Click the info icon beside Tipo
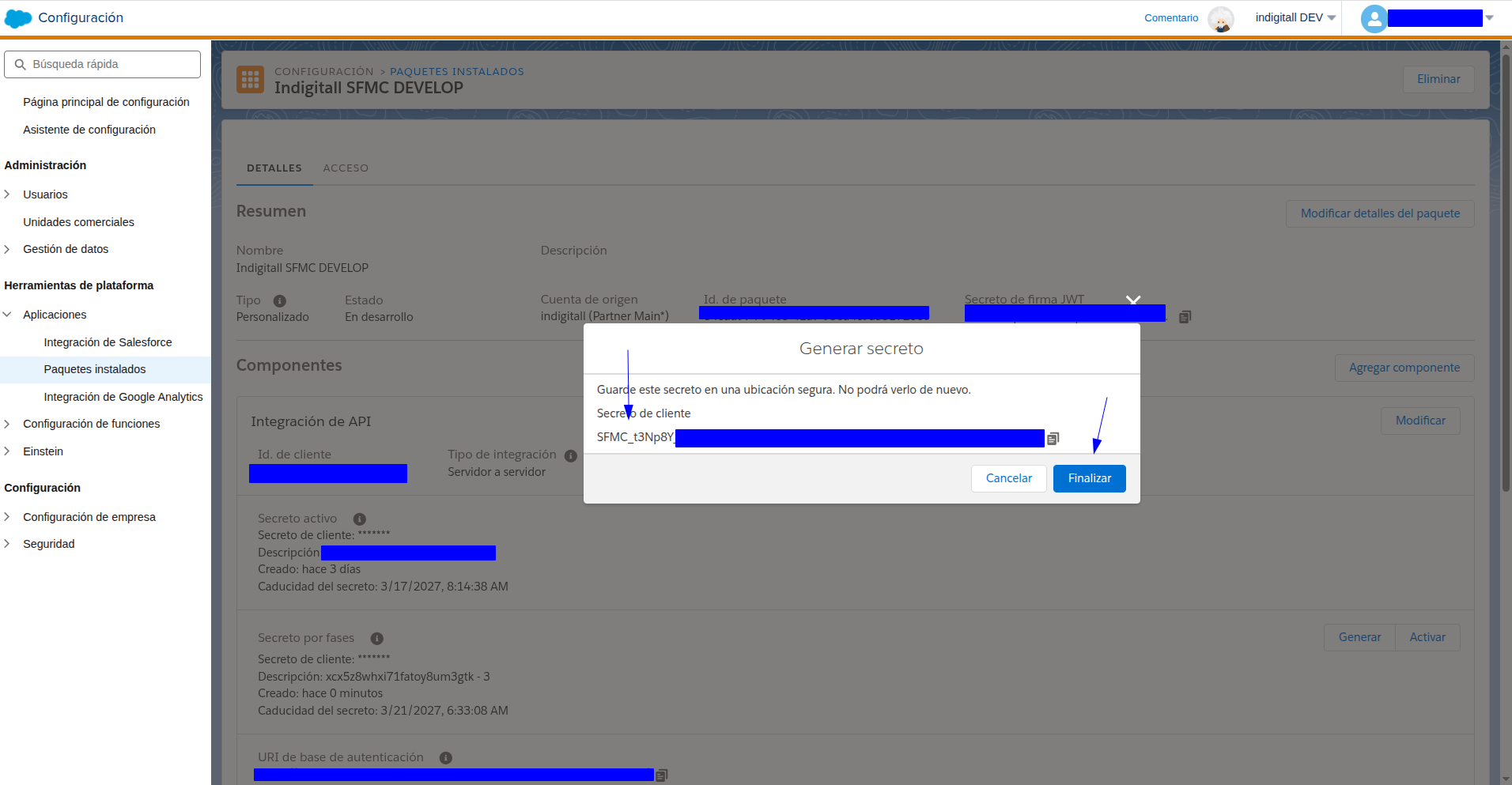This screenshot has width=1512, height=785. pos(280,301)
